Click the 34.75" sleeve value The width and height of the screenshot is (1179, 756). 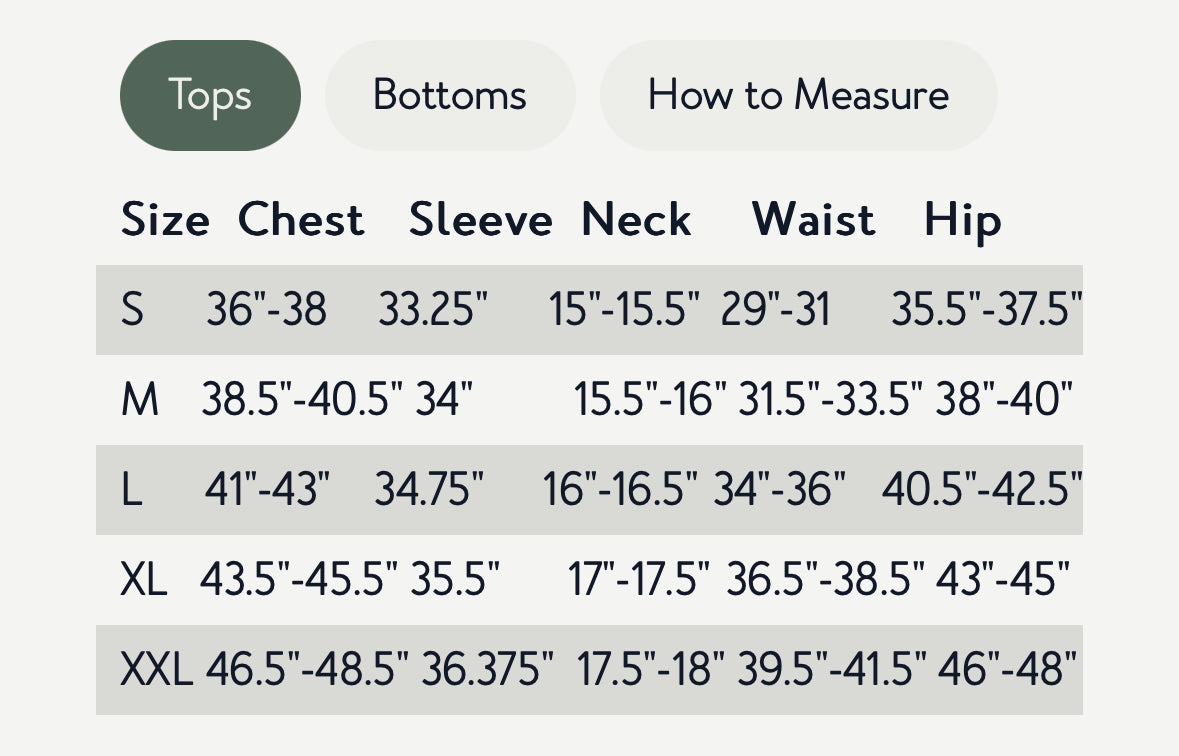(429, 490)
